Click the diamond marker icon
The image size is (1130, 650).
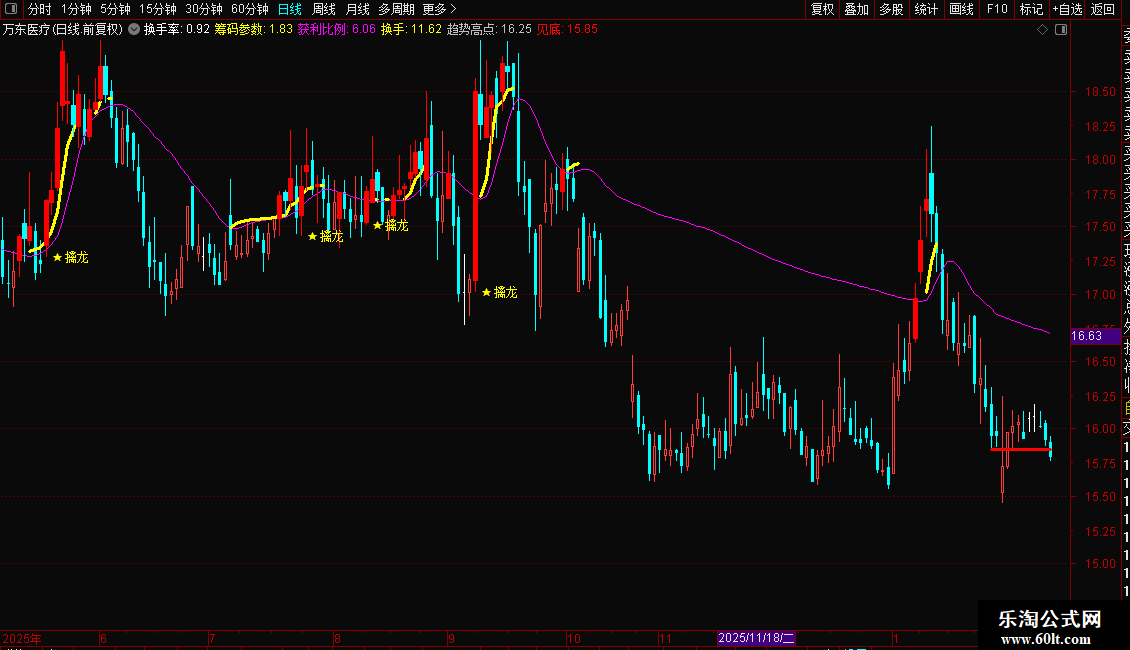(x=1042, y=30)
